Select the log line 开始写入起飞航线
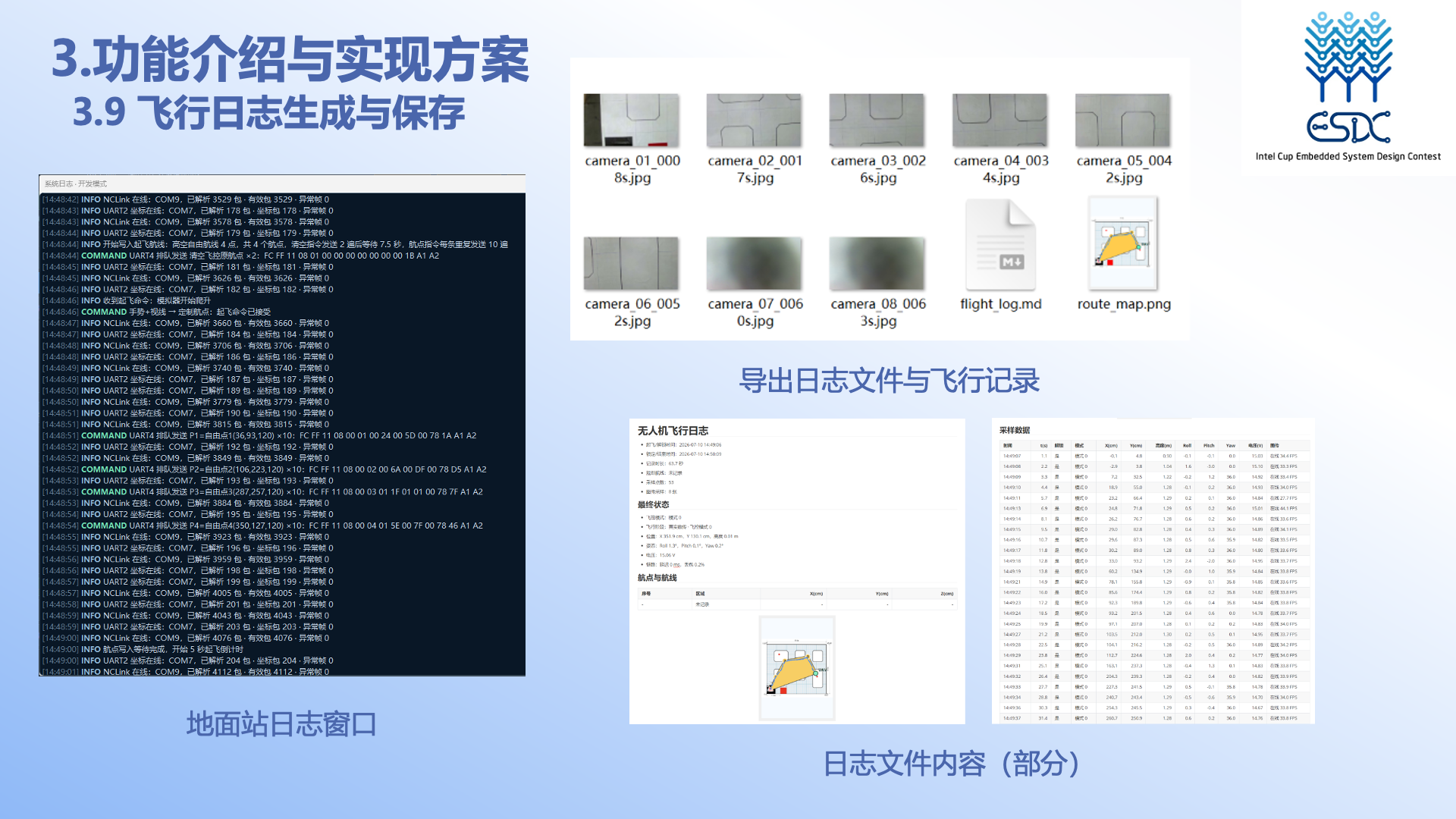Screen dimensions: 1456x819 pos(275,244)
